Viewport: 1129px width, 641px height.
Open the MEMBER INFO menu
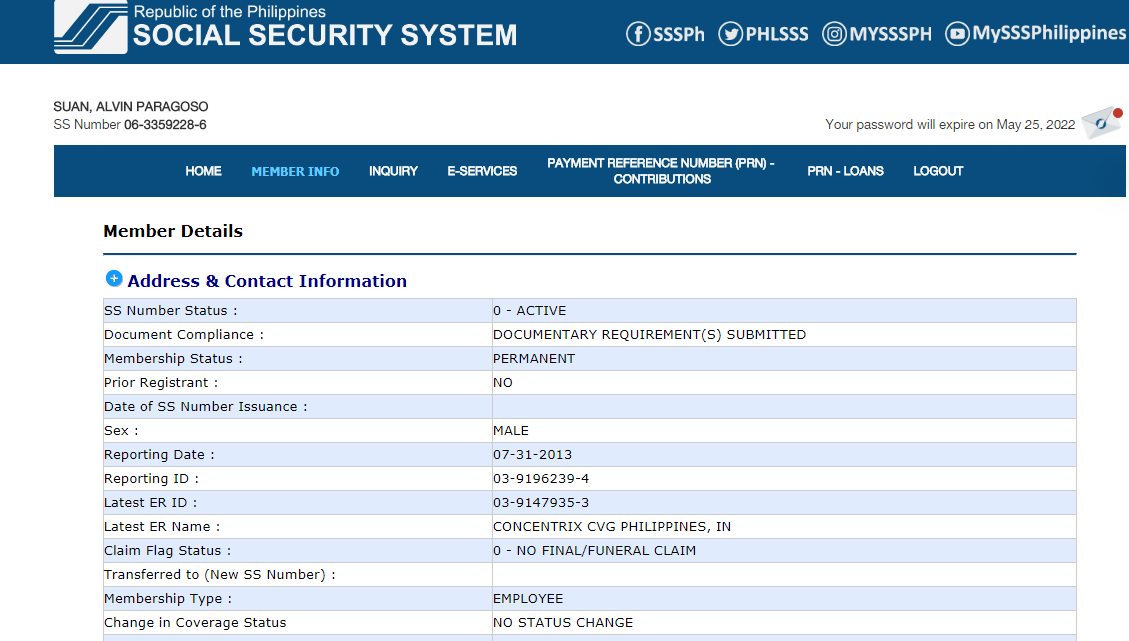(295, 171)
